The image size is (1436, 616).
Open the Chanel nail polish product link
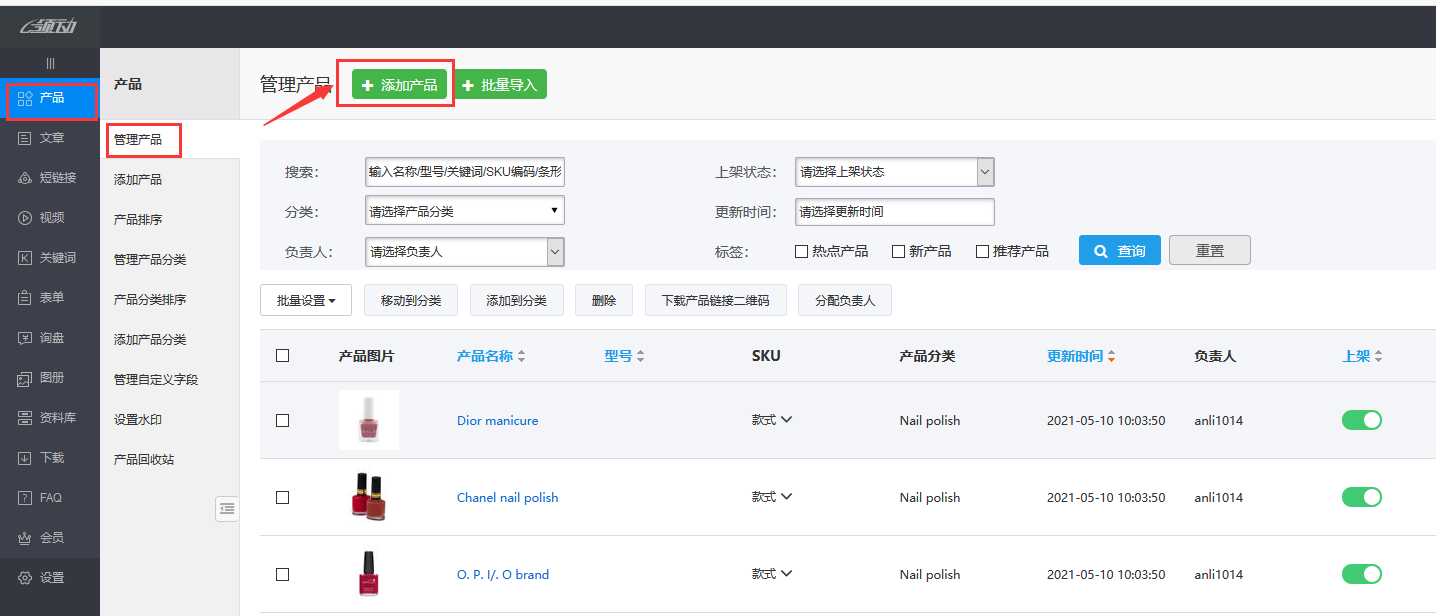pyautogui.click(x=507, y=498)
